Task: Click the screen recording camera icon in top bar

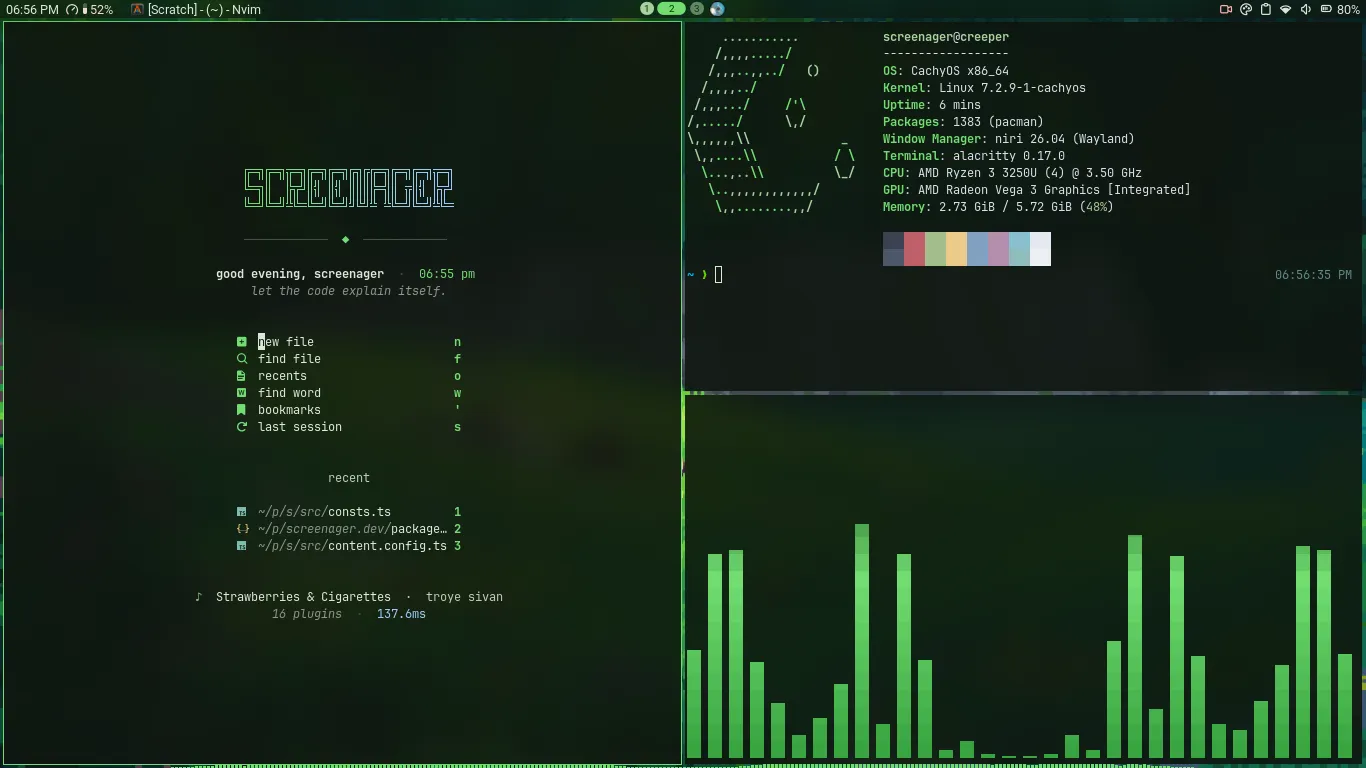Action: 1225,9
